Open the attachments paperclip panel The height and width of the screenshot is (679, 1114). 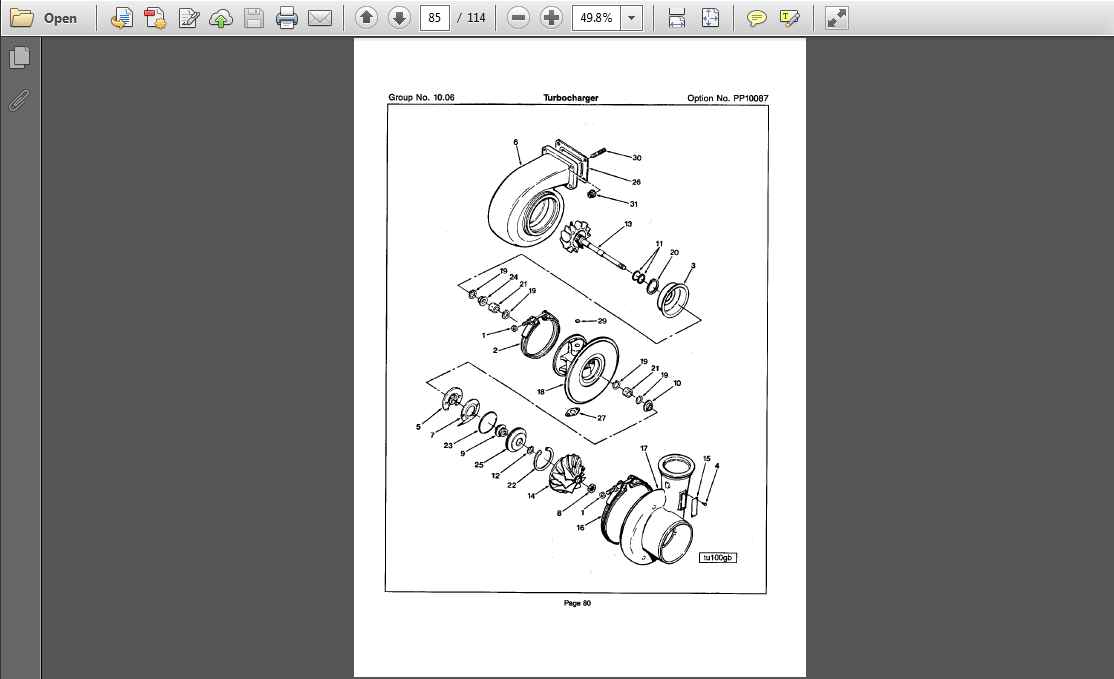19,101
